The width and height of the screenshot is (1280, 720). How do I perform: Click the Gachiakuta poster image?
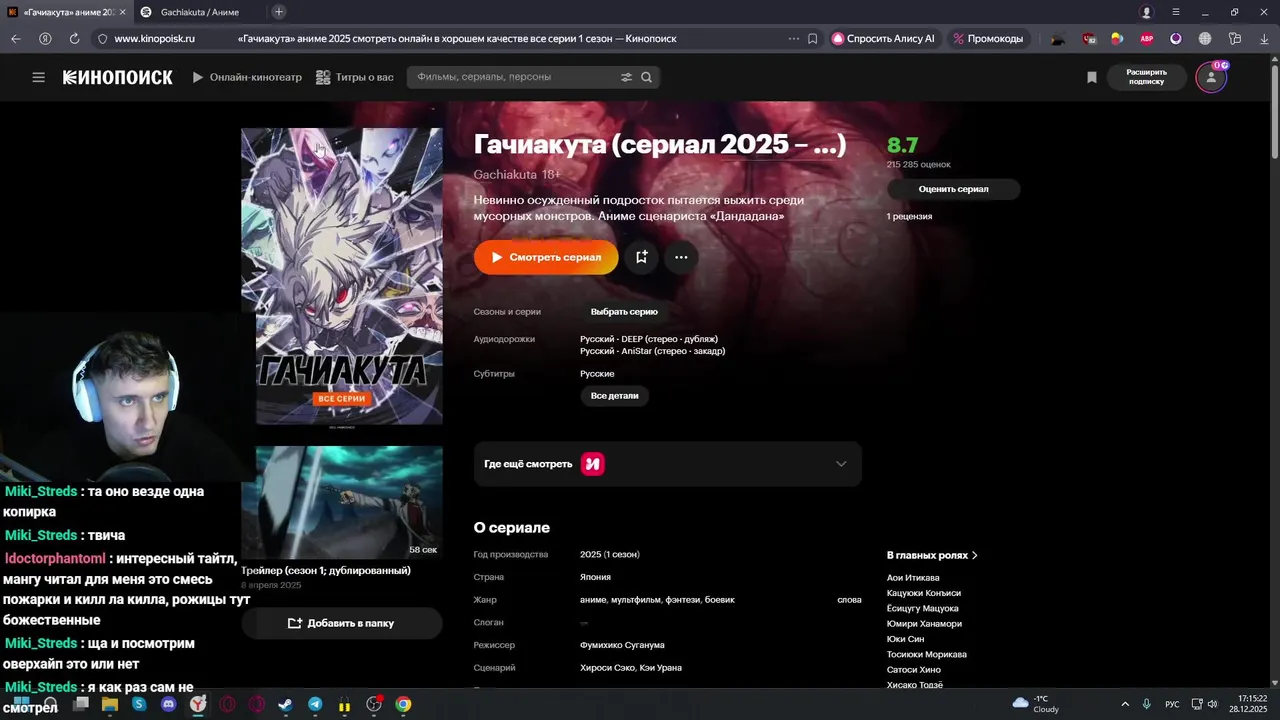[x=341, y=276]
